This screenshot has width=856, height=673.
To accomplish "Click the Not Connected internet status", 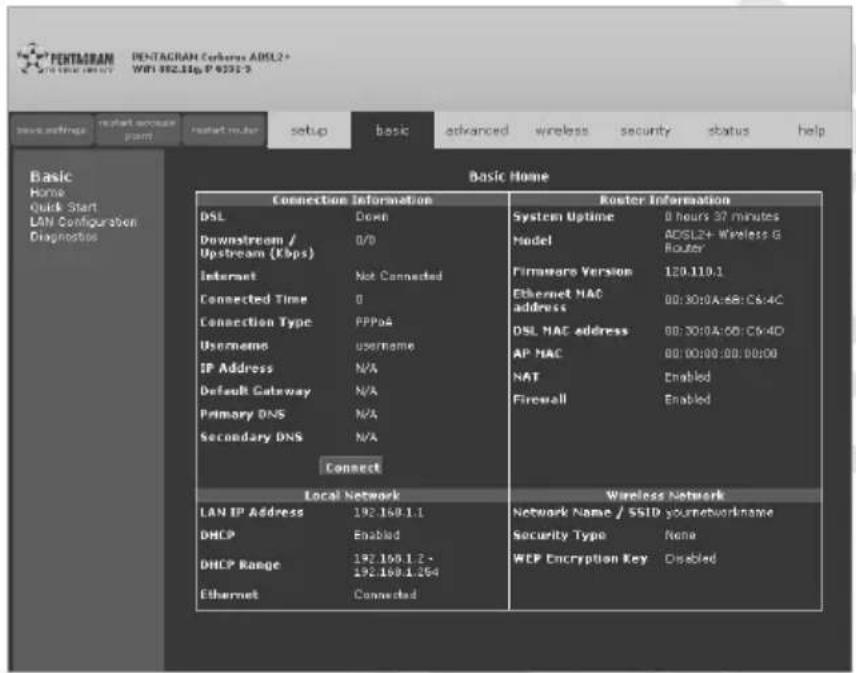I will [x=399, y=276].
